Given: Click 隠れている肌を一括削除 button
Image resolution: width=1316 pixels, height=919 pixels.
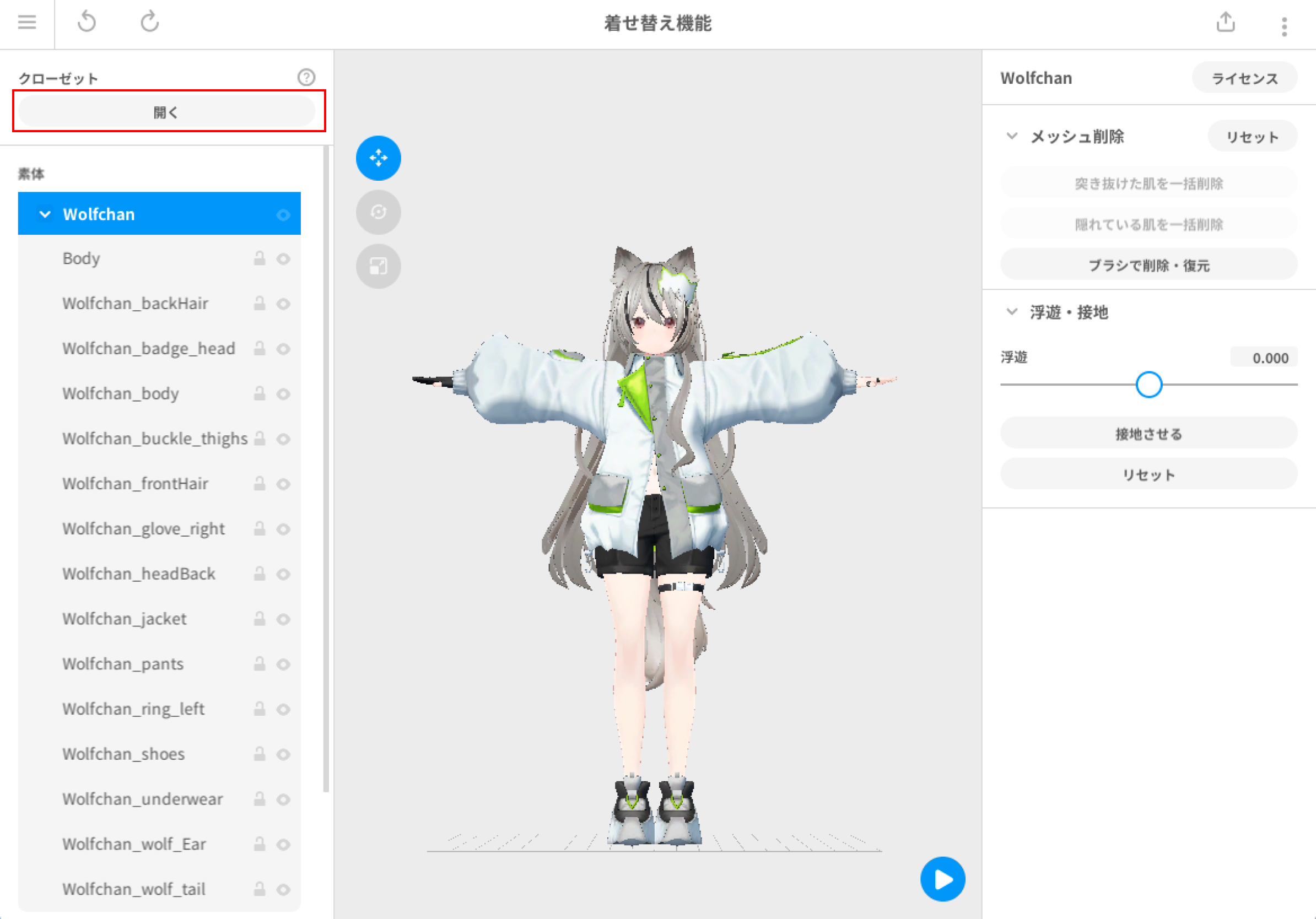Looking at the screenshot, I should [x=1148, y=224].
